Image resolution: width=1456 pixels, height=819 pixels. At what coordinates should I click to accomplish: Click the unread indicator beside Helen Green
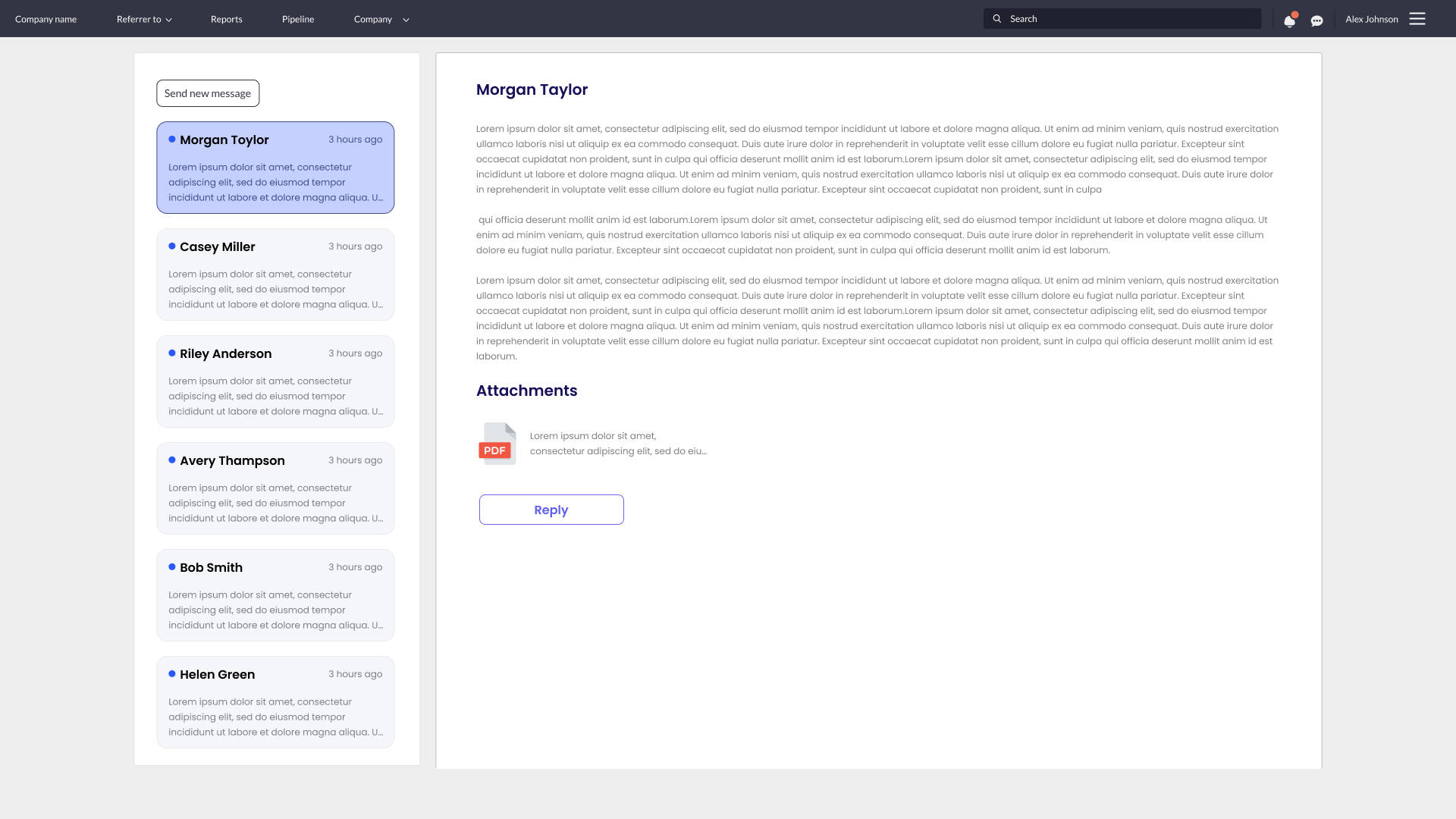pos(171,673)
